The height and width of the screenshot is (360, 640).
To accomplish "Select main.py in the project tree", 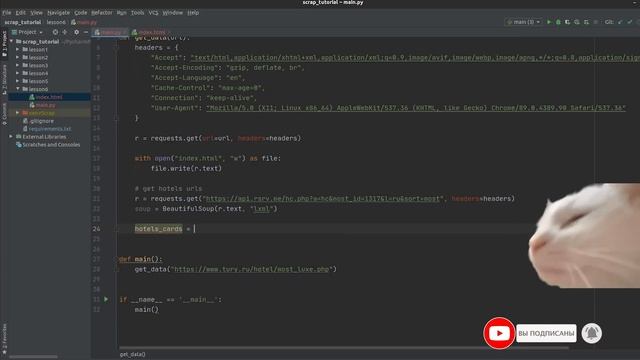I will pos(45,105).
